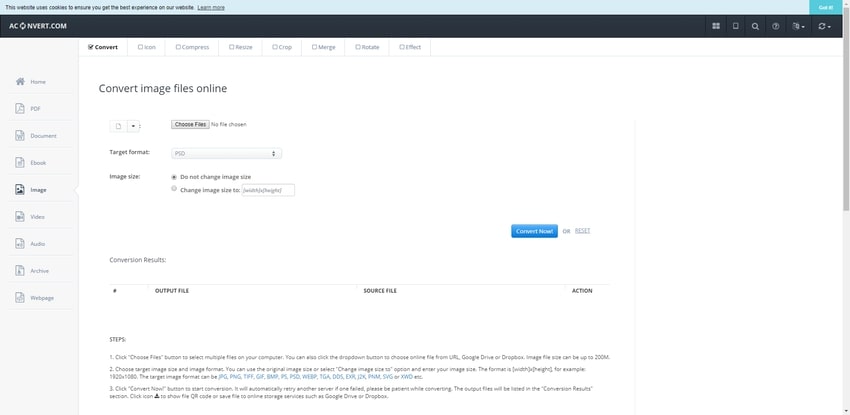Select 'Change image size to' radio button
The width and height of the screenshot is (850, 415).
174,188
